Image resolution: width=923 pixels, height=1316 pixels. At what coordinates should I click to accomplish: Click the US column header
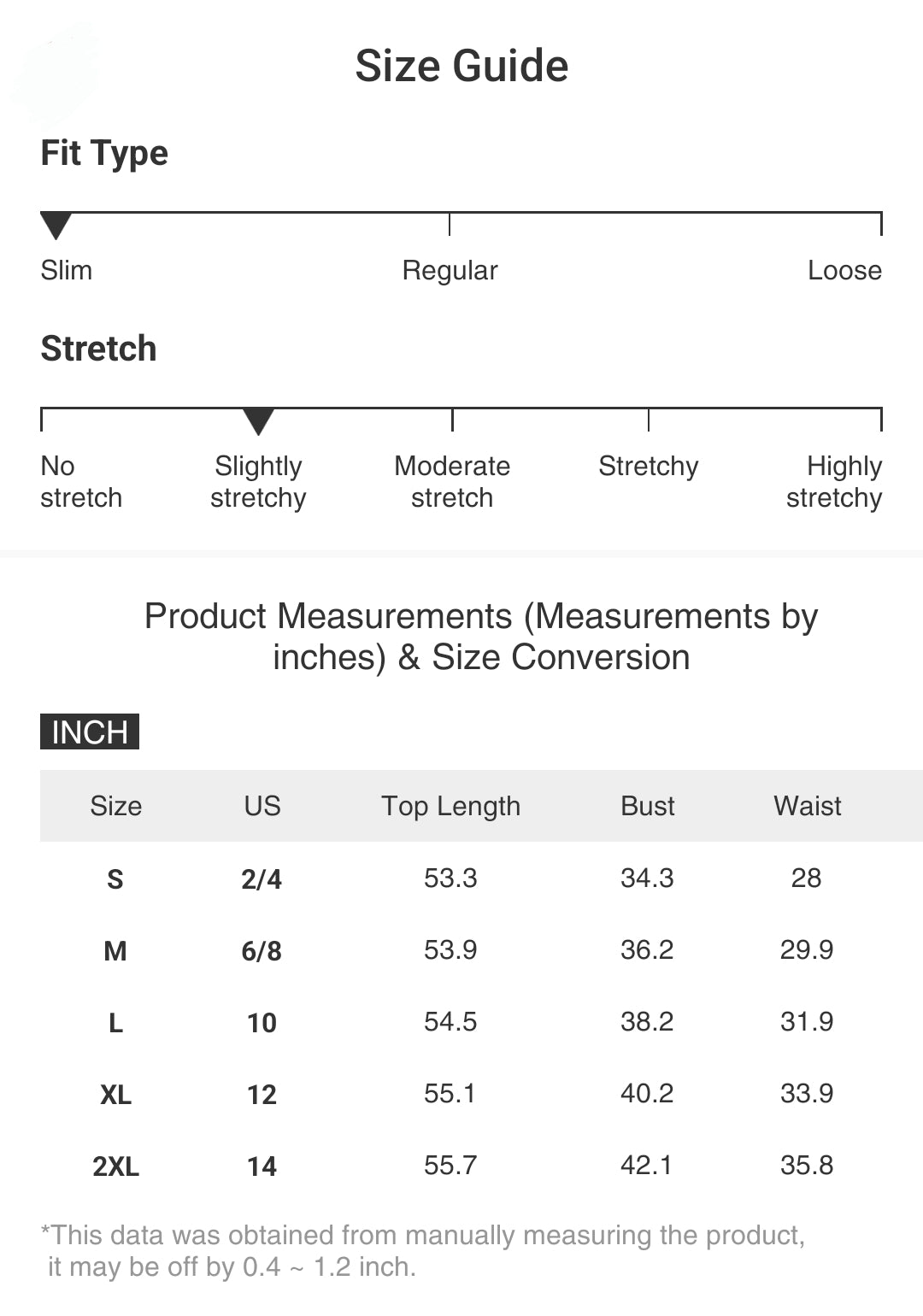coord(262,806)
